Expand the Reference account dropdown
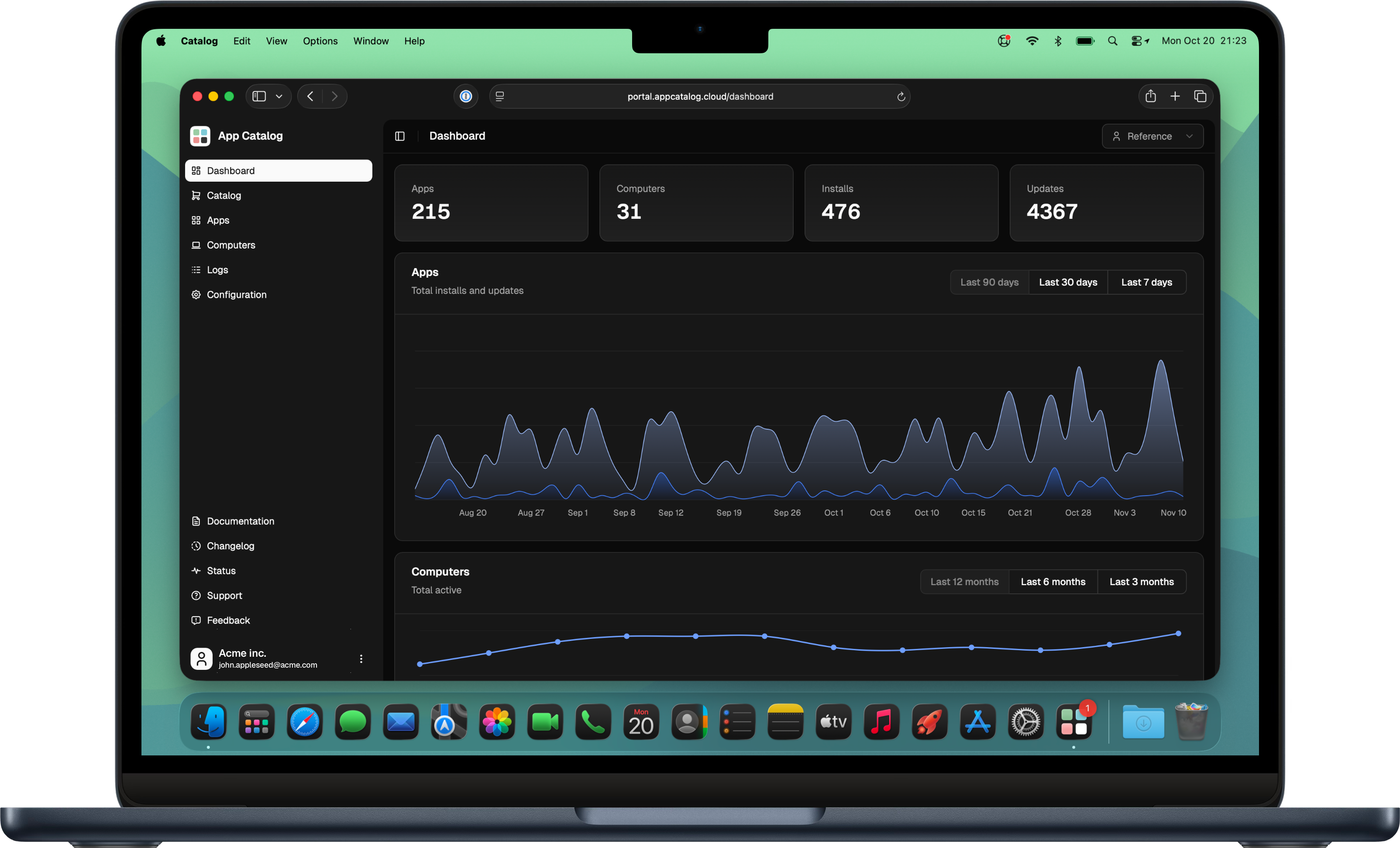Screen dimensions: 1400x848 [x=1152, y=136]
